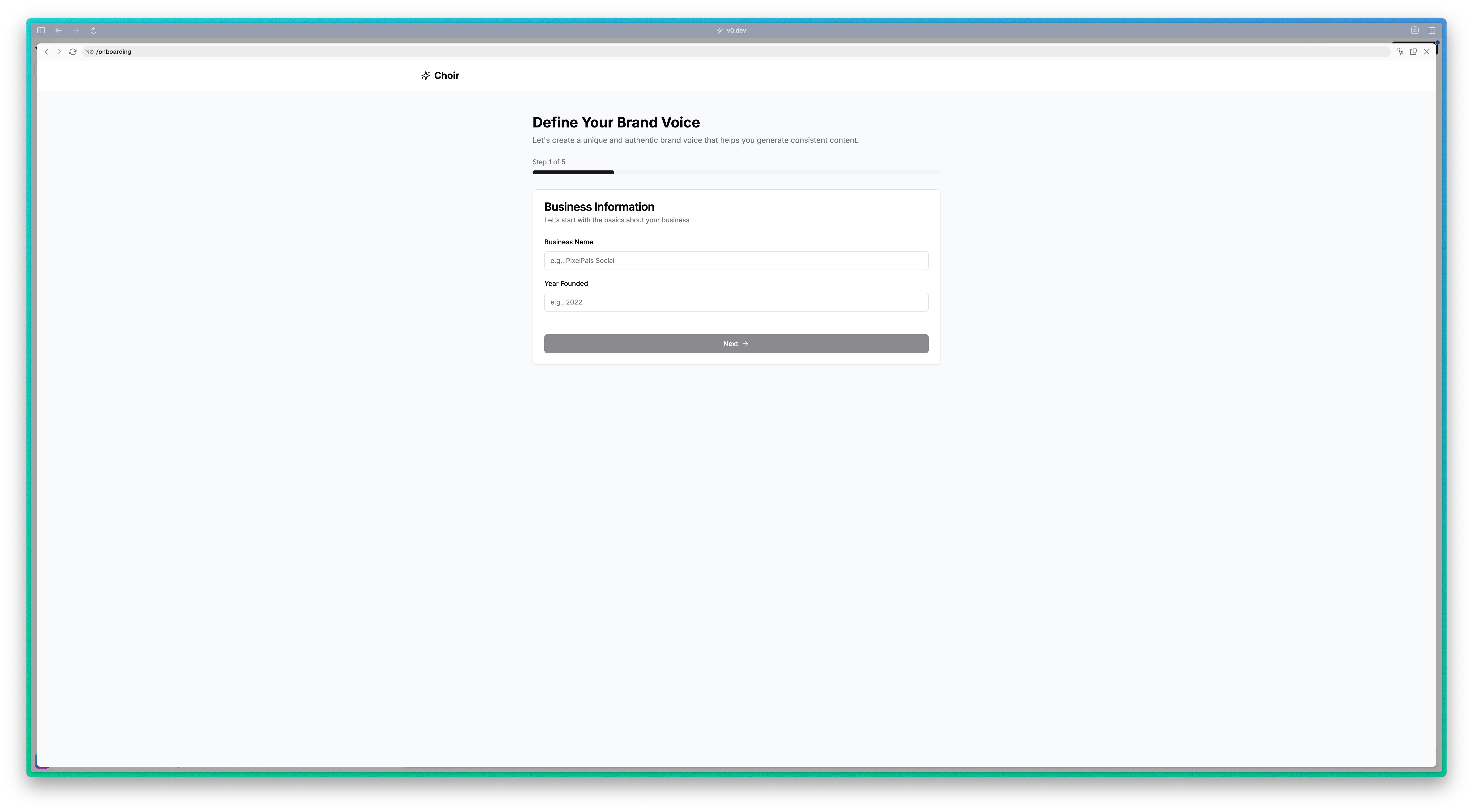Image resolution: width=1473 pixels, height=812 pixels.
Task: Go back in the v0 preview
Action: coord(46,51)
